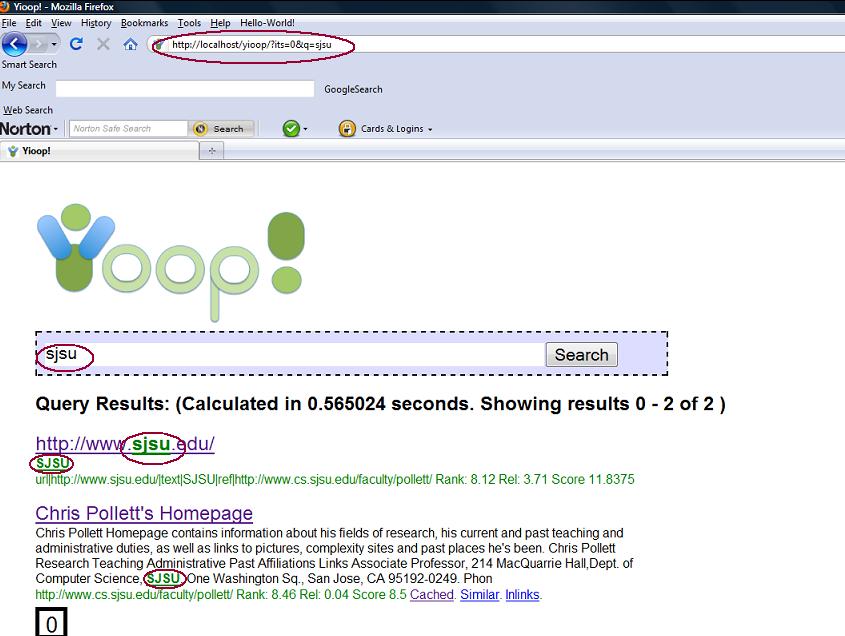Click the GoogleSearch toolbar button
The height and width of the screenshot is (636, 845).
click(x=353, y=89)
